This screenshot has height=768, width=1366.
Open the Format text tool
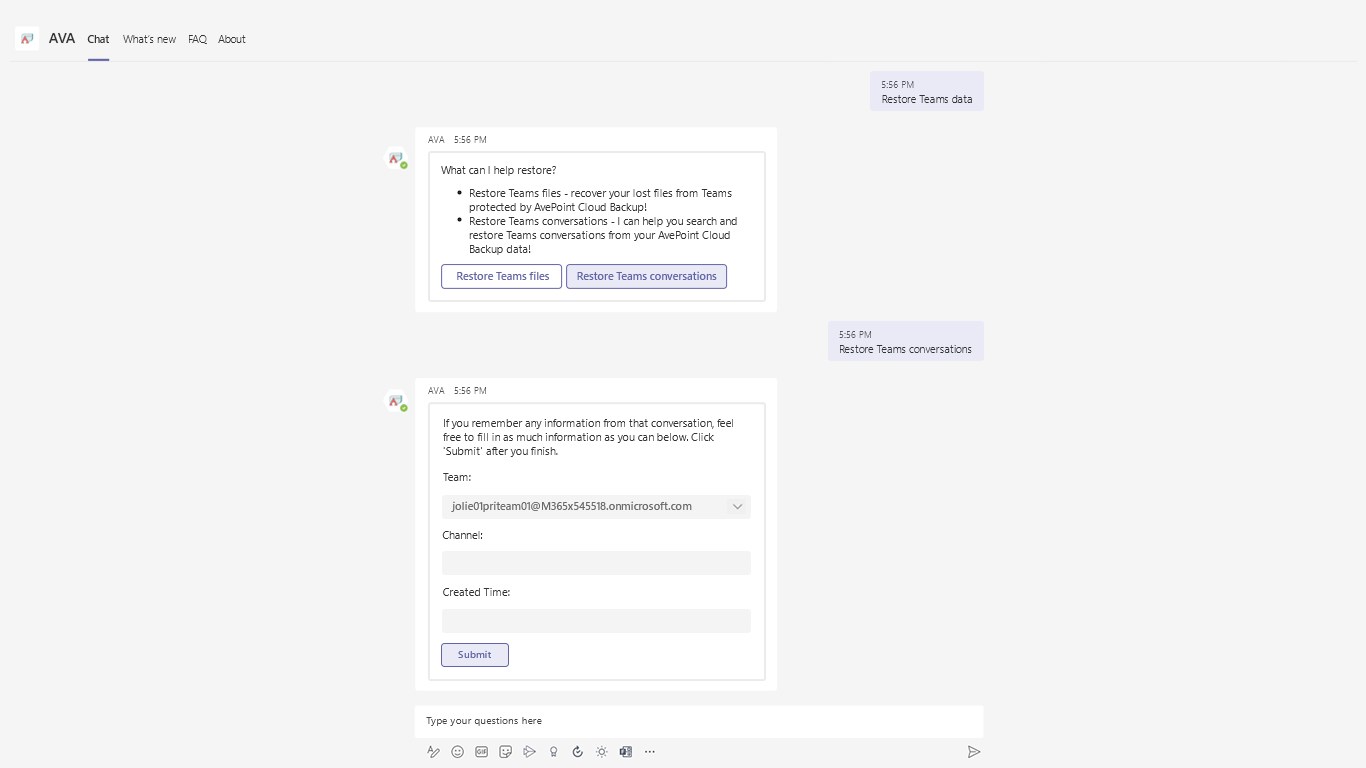click(433, 752)
